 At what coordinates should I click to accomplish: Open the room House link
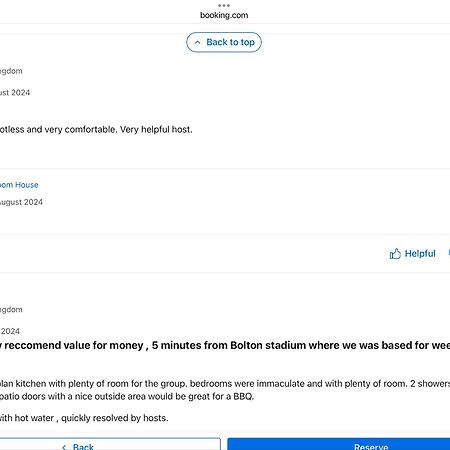[19, 185]
